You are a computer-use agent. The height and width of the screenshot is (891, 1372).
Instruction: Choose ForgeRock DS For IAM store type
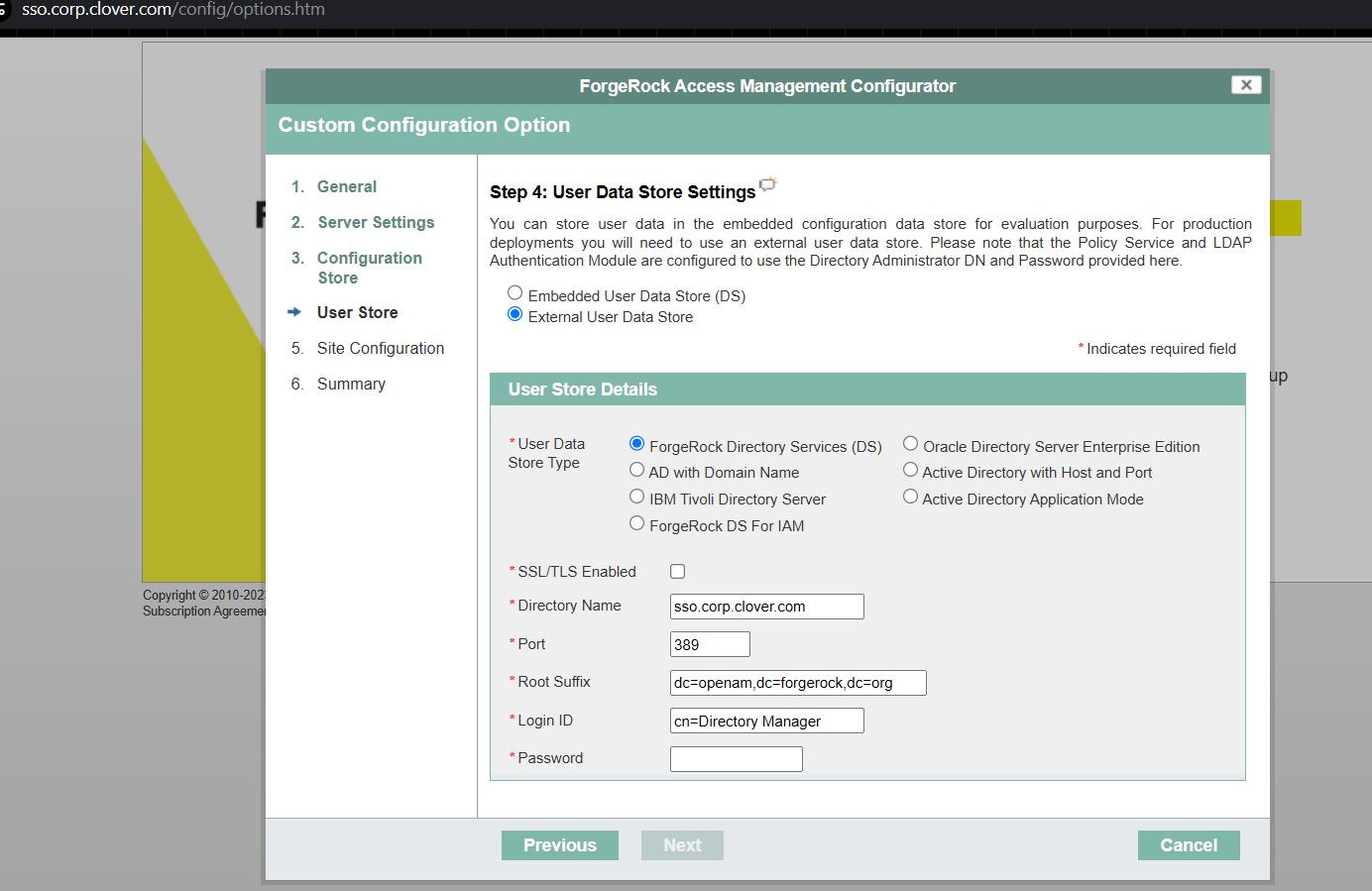[636, 523]
